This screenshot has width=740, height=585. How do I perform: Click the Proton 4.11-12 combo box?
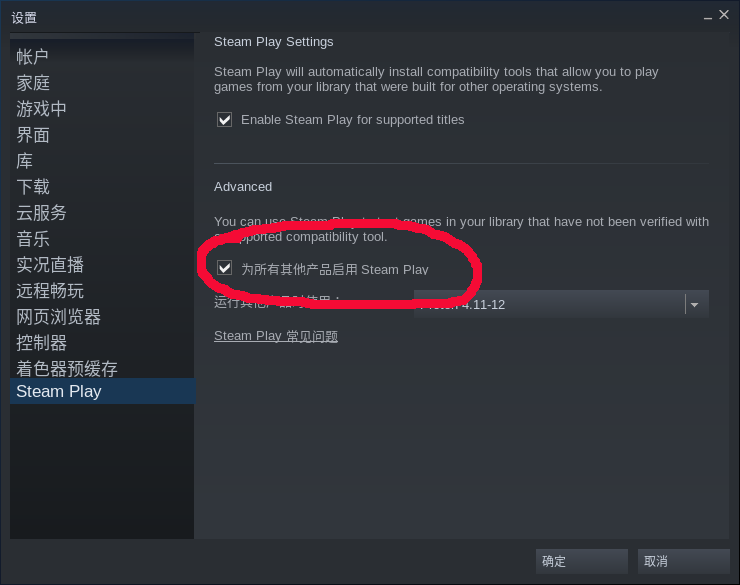coord(561,304)
